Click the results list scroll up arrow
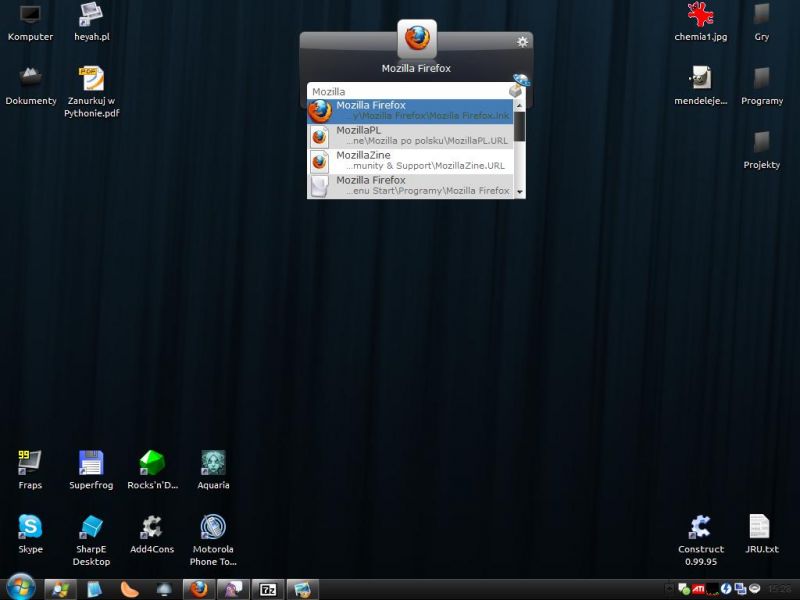Viewport: 800px width, 600px height. pos(519,105)
